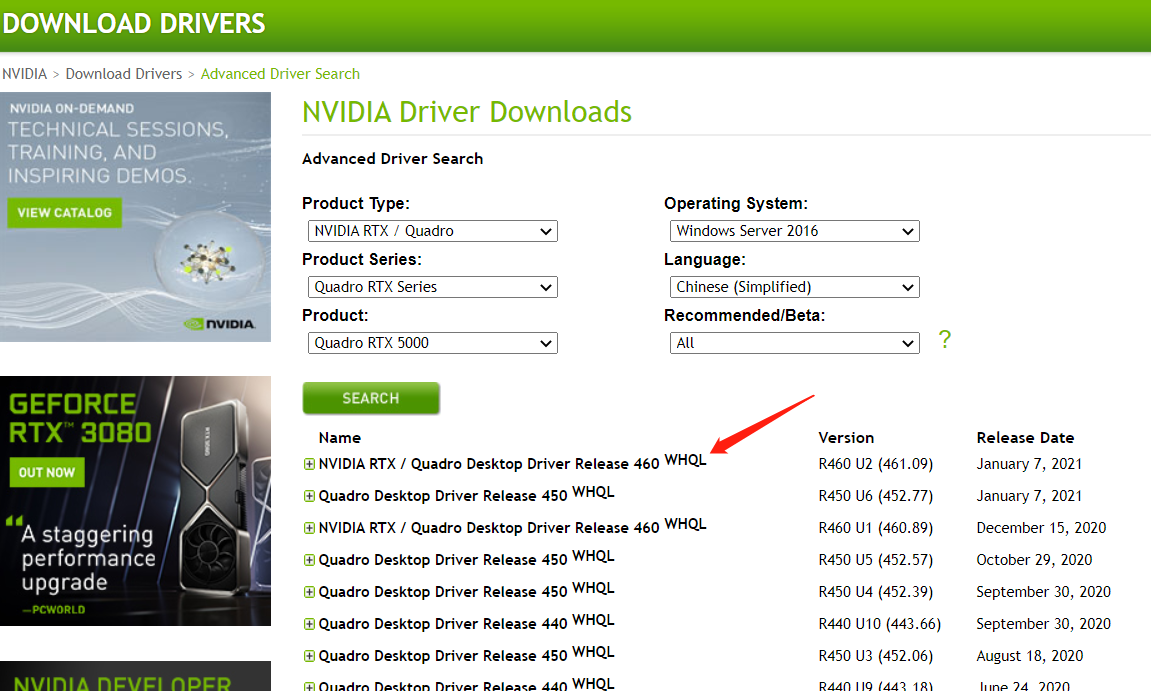
Task: Click the Version column header
Action: [x=846, y=438]
